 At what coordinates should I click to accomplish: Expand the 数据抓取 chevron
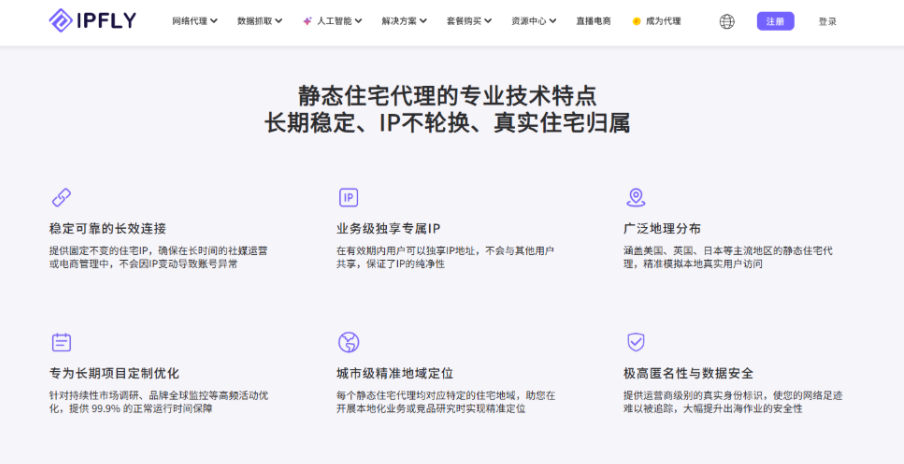tap(278, 21)
